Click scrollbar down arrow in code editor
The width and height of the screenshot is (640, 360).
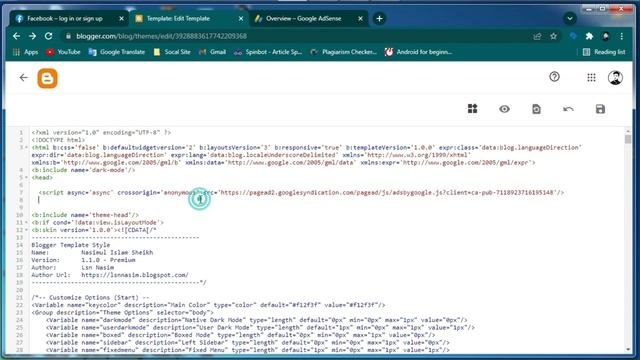coord(628,349)
